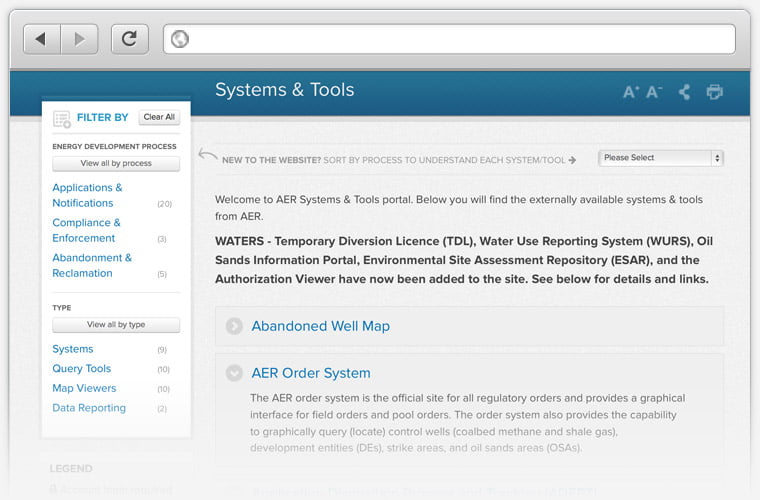
Task: Clear all filters
Action: click(159, 117)
